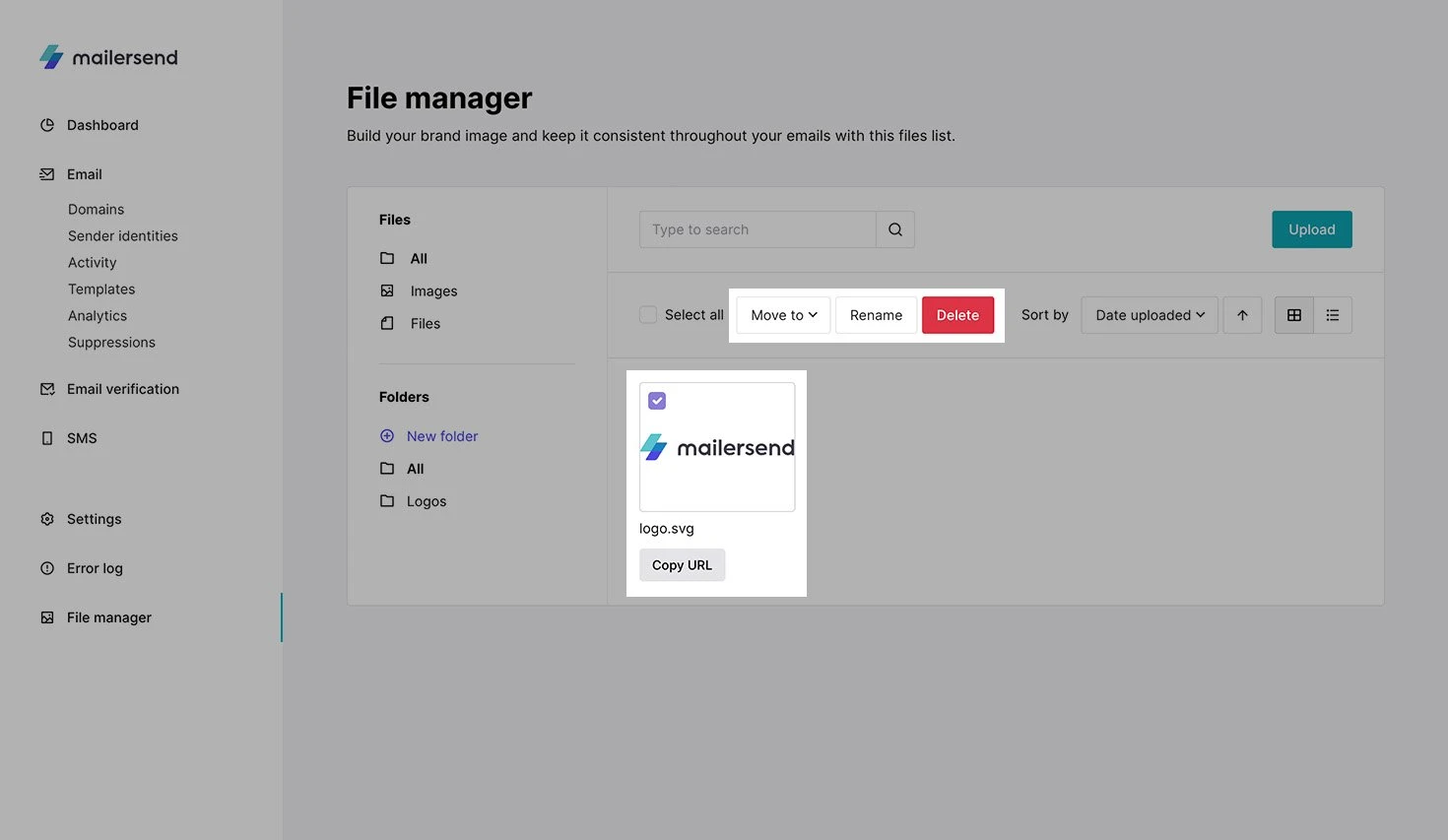This screenshot has height=840, width=1448.
Task: Check the Select all checkbox
Action: 648,315
